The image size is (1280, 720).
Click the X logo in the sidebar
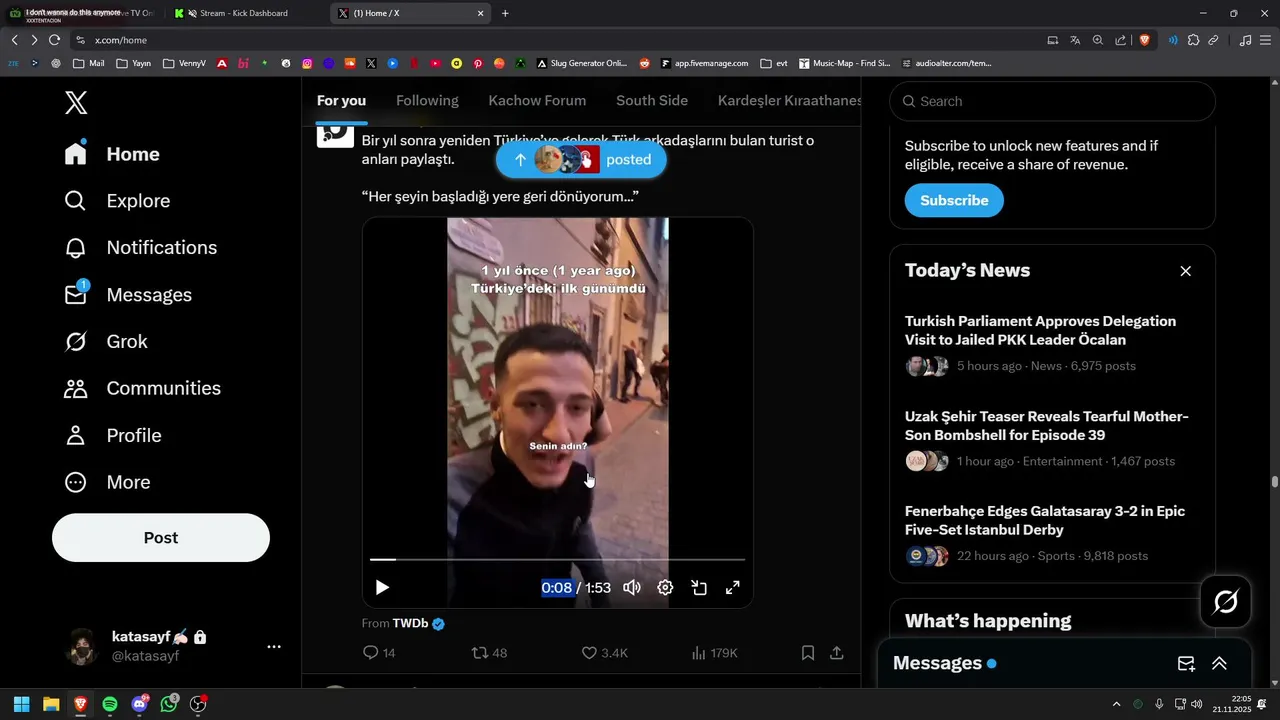coord(76,102)
